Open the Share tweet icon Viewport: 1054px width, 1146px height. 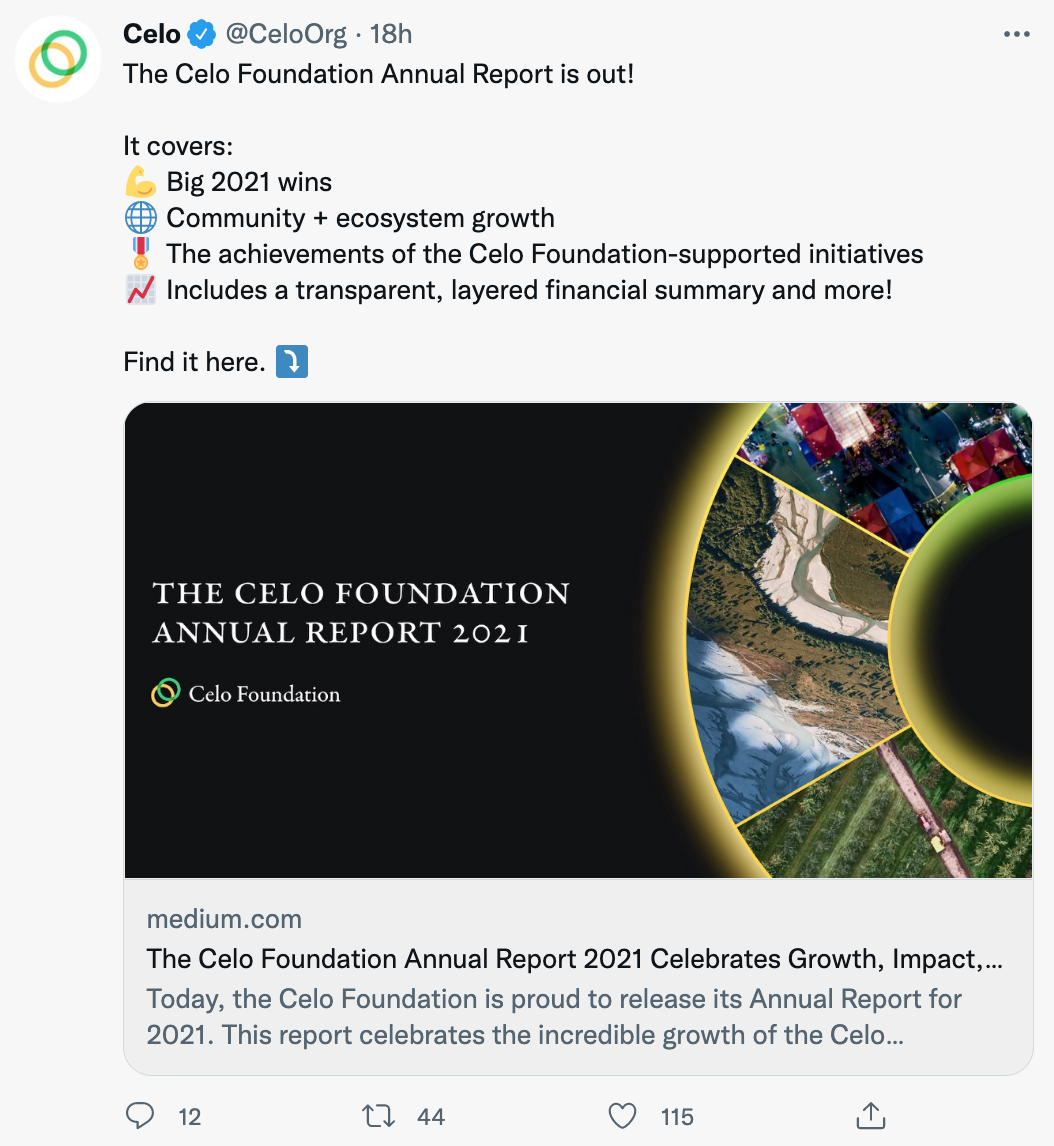pos(870,1114)
